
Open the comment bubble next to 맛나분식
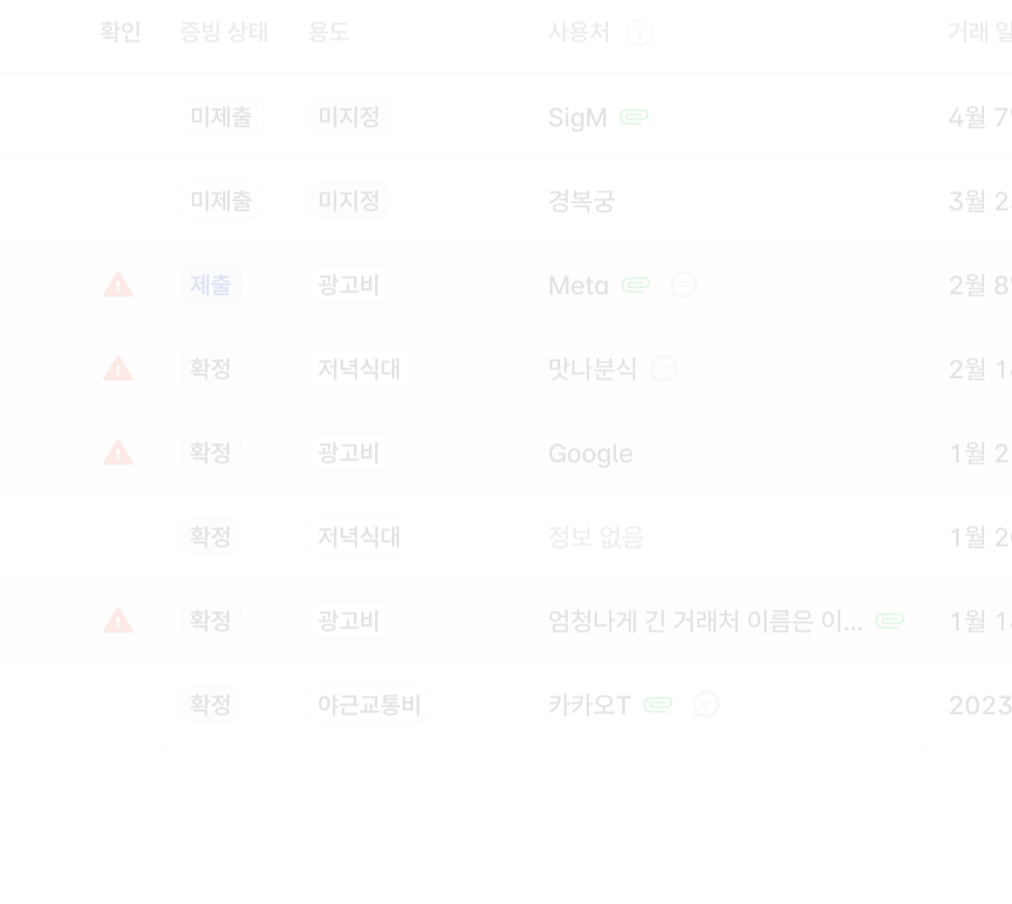(664, 369)
